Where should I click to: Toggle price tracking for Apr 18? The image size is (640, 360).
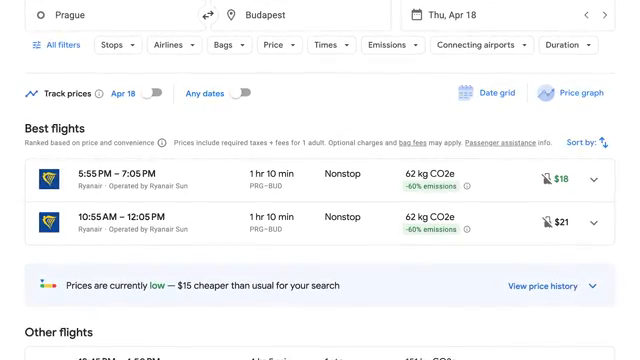tap(152, 93)
